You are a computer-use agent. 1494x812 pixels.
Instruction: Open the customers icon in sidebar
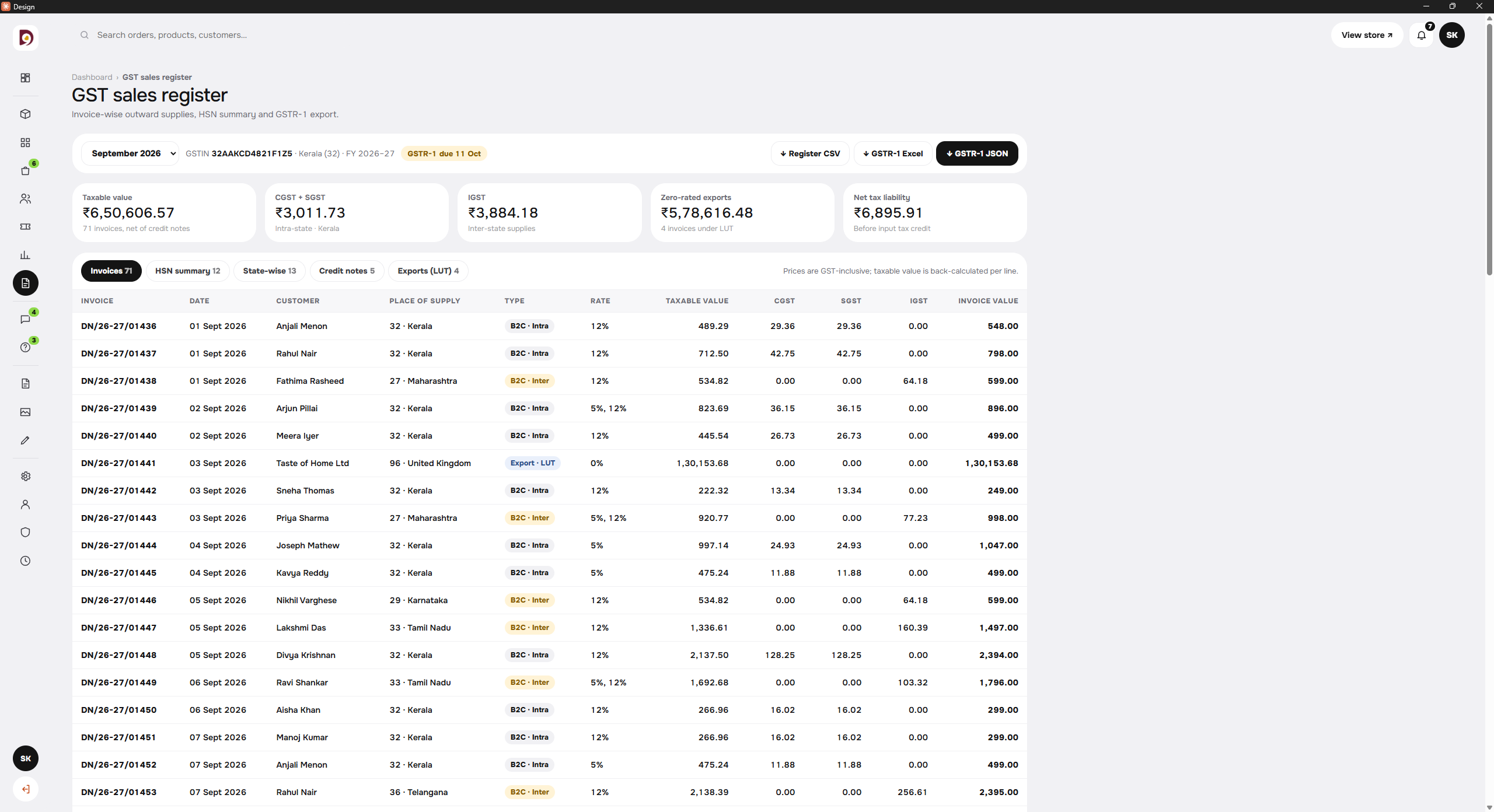pyautogui.click(x=25, y=199)
